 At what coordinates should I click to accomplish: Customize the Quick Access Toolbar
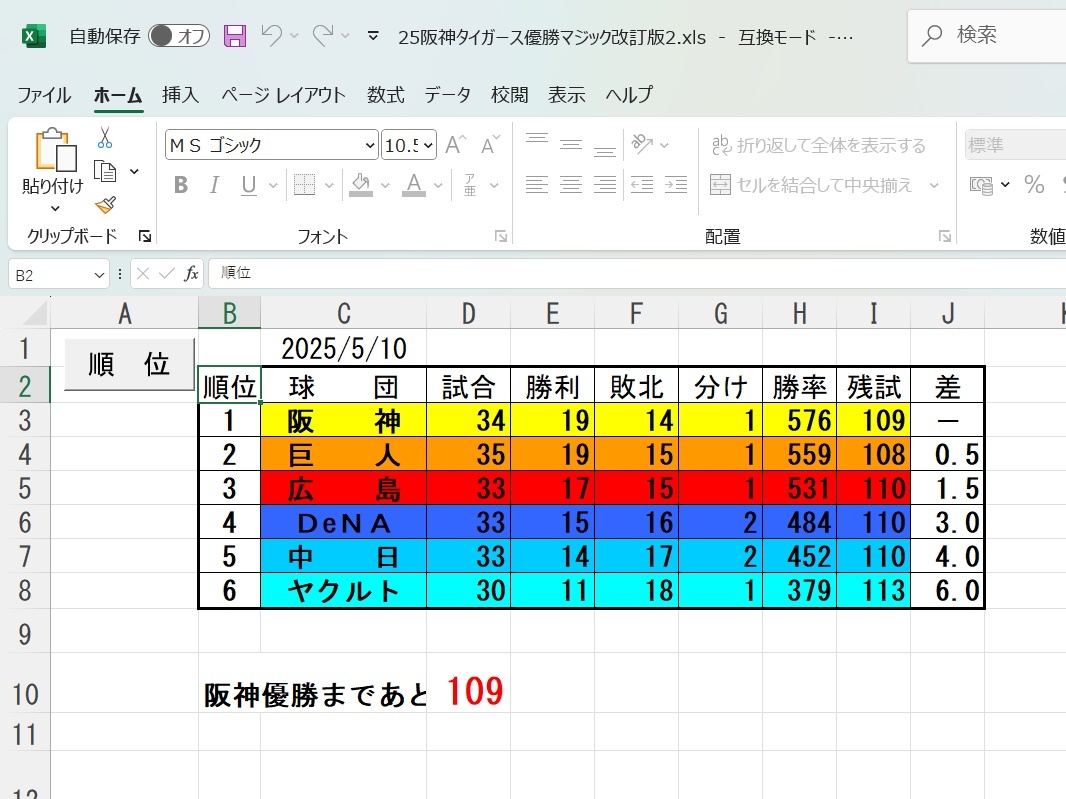coord(373,35)
